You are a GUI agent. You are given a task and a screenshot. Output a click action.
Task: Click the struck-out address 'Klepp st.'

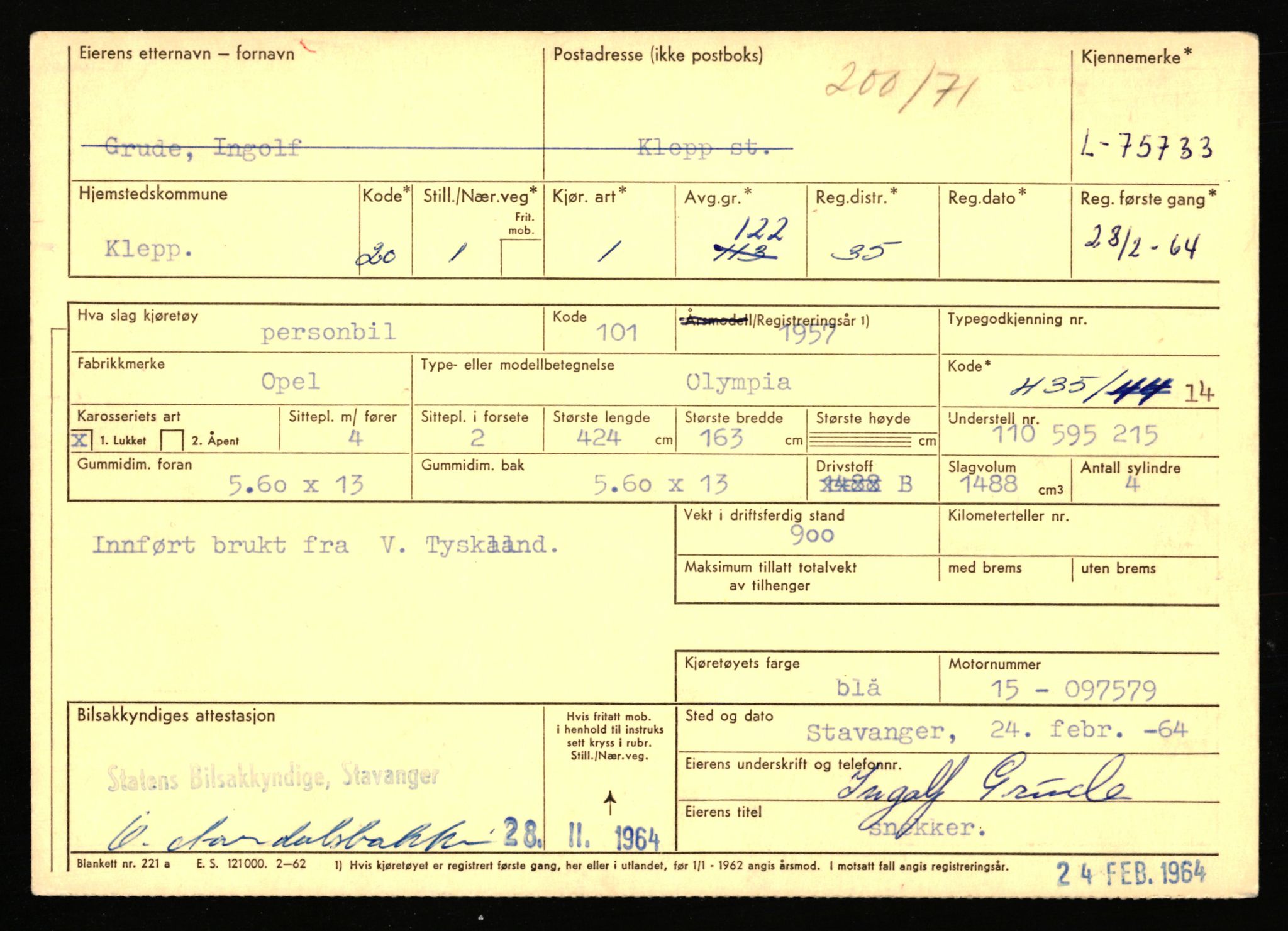pyautogui.click(x=704, y=148)
